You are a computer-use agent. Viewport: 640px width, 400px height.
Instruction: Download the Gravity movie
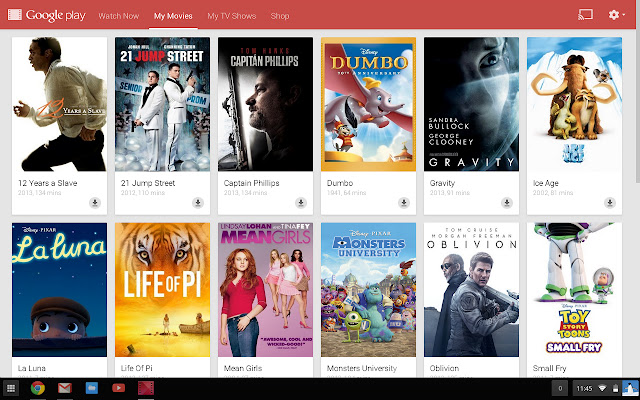(507, 202)
